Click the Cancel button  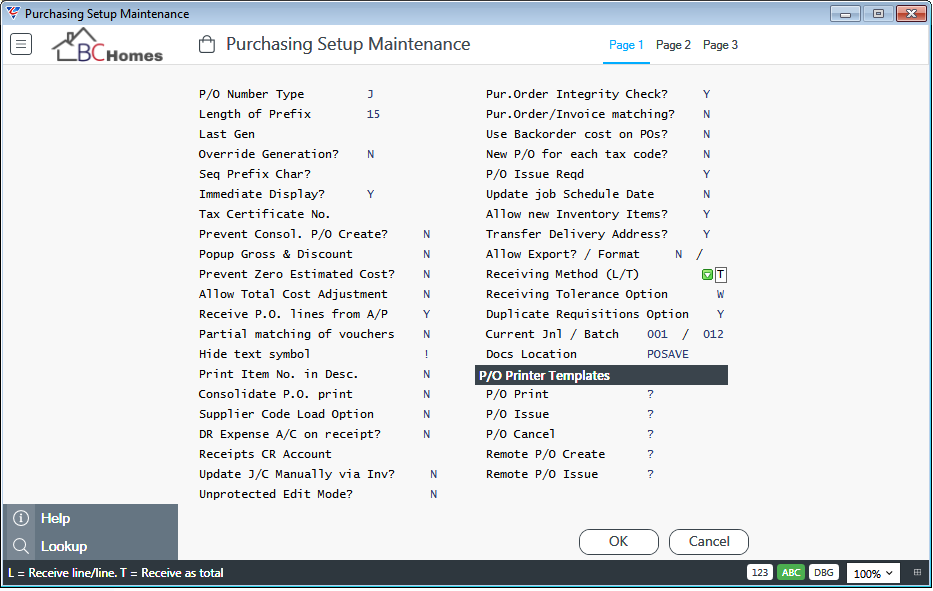pyautogui.click(x=709, y=542)
